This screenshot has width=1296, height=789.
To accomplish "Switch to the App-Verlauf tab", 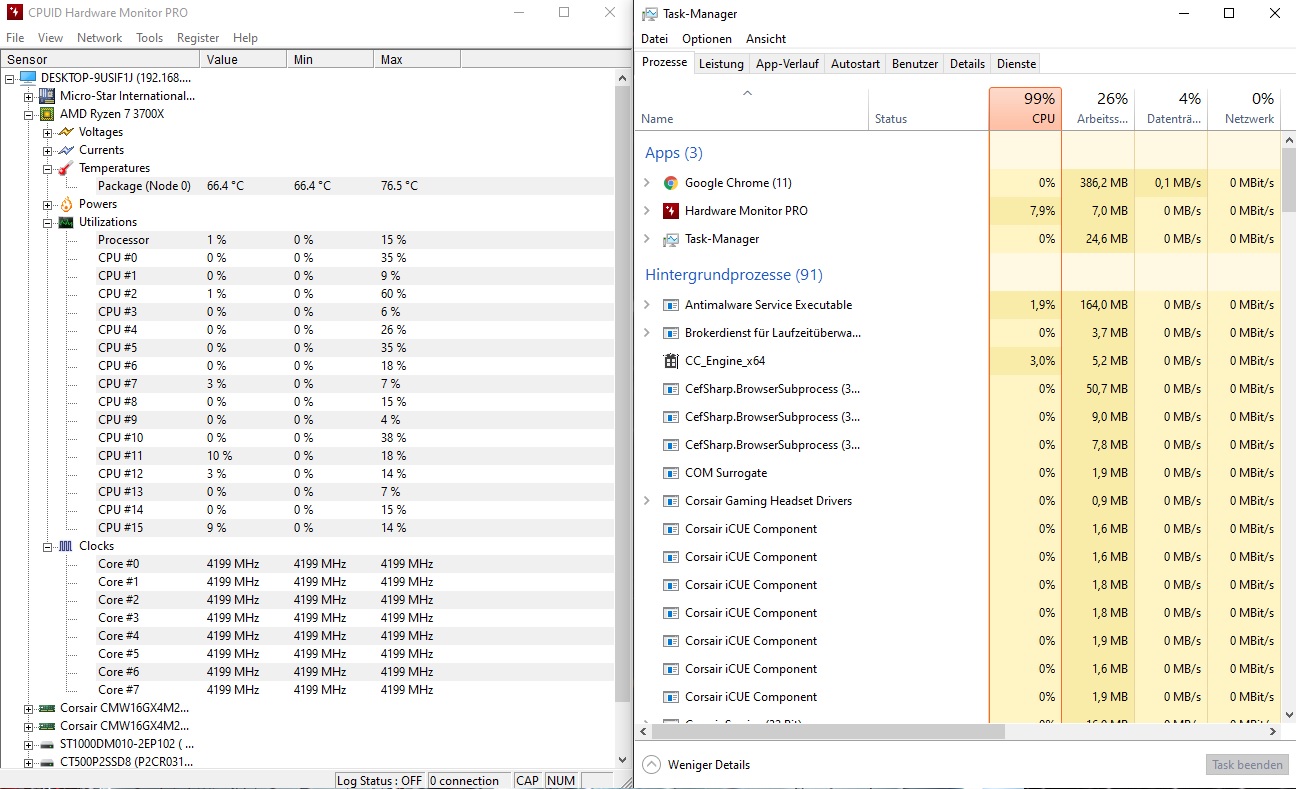I will pyautogui.click(x=787, y=64).
